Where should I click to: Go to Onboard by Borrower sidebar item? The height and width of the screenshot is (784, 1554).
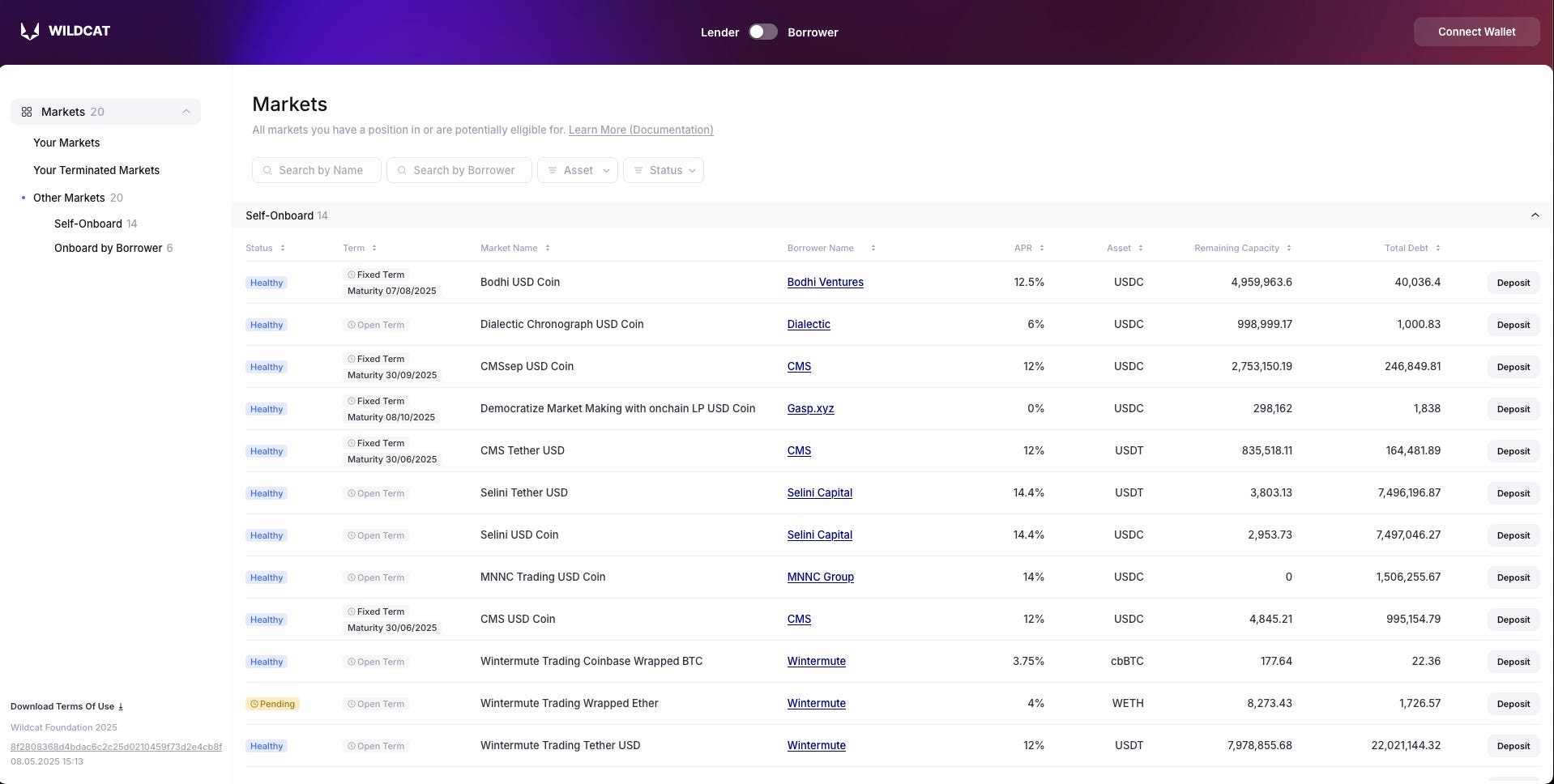point(109,248)
